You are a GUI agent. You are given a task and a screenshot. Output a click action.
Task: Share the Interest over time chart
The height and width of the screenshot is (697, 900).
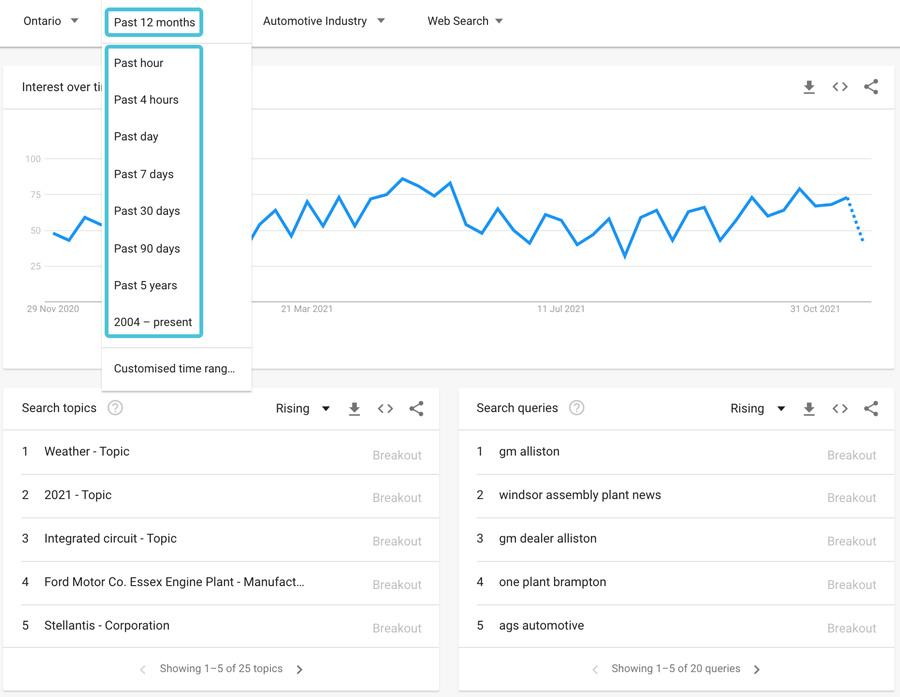point(871,87)
